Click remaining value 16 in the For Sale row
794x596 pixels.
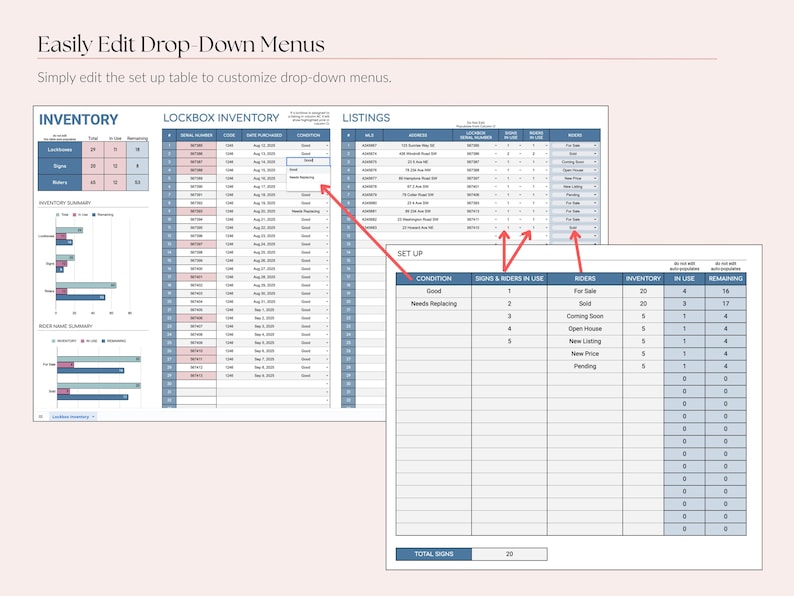[x=725, y=291]
